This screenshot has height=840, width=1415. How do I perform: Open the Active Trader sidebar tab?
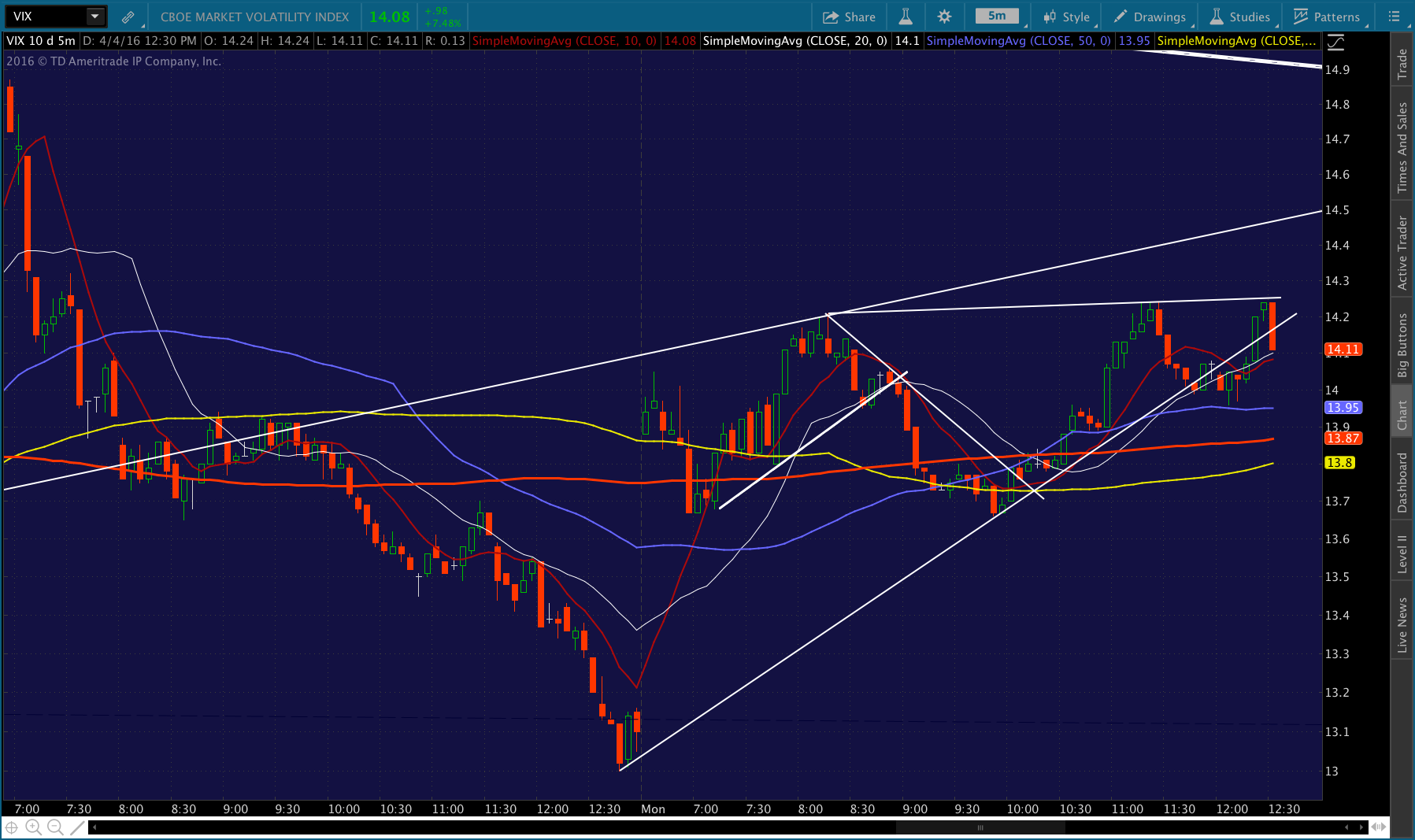[x=1402, y=253]
